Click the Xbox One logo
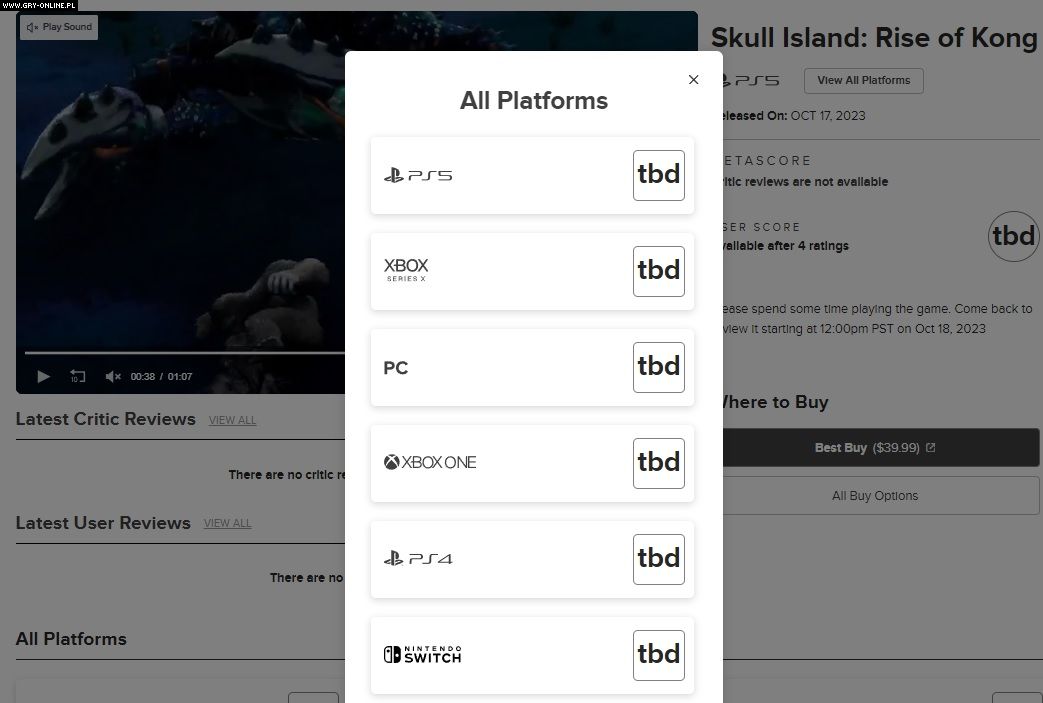 [430, 462]
